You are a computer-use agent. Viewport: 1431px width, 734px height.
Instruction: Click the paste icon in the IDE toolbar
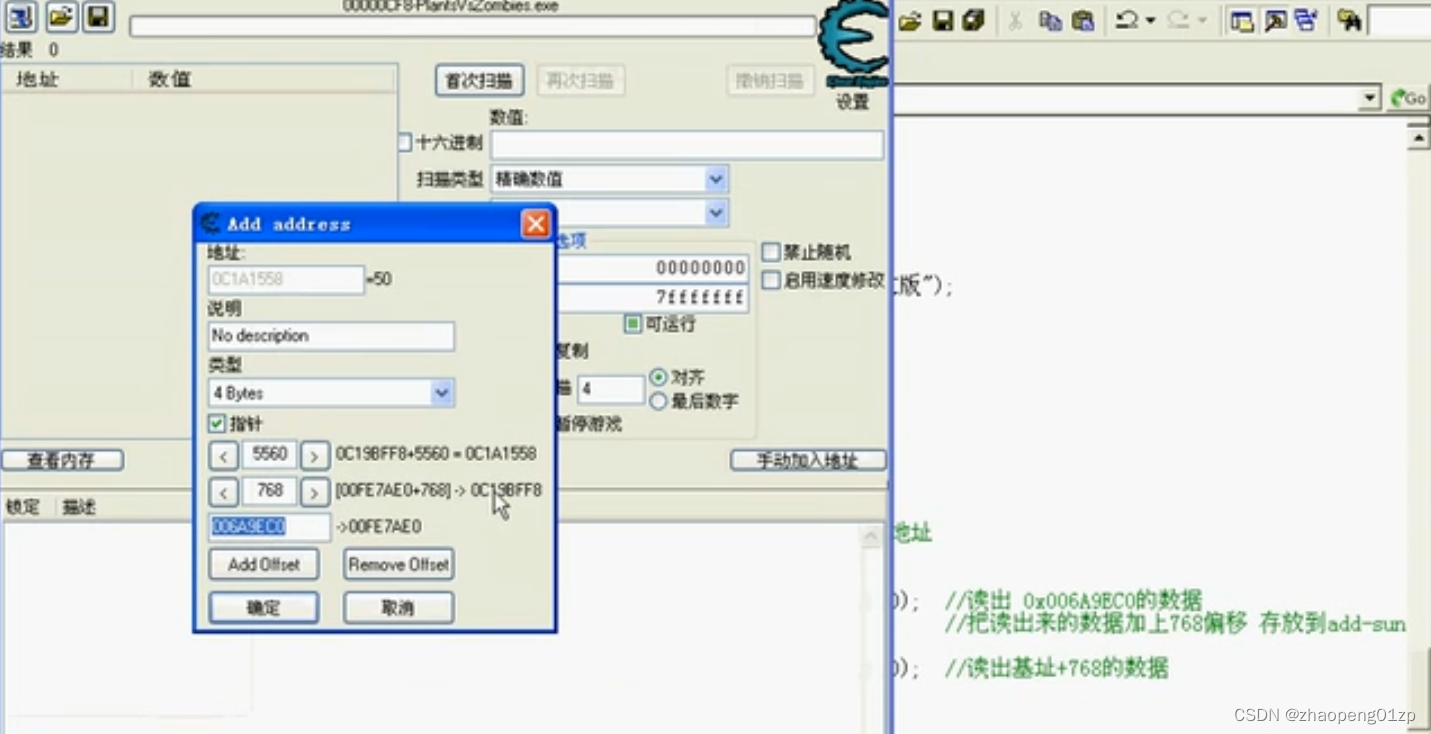coord(1083,21)
